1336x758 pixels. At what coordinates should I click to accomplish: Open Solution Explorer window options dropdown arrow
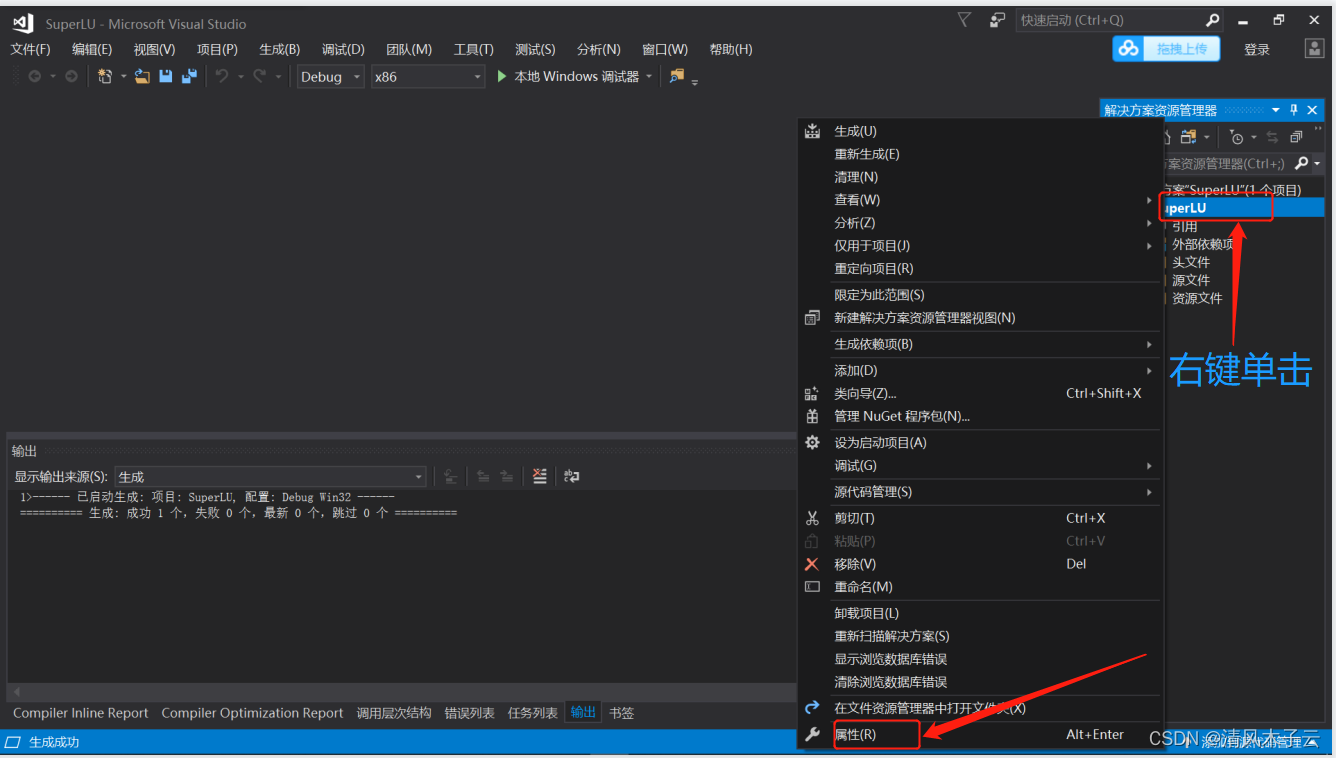click(1276, 110)
